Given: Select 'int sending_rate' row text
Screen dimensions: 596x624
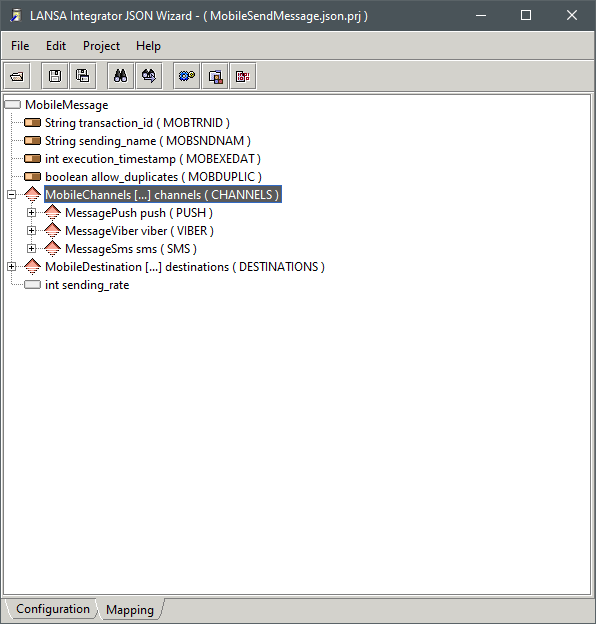Looking at the screenshot, I should tap(87, 285).
